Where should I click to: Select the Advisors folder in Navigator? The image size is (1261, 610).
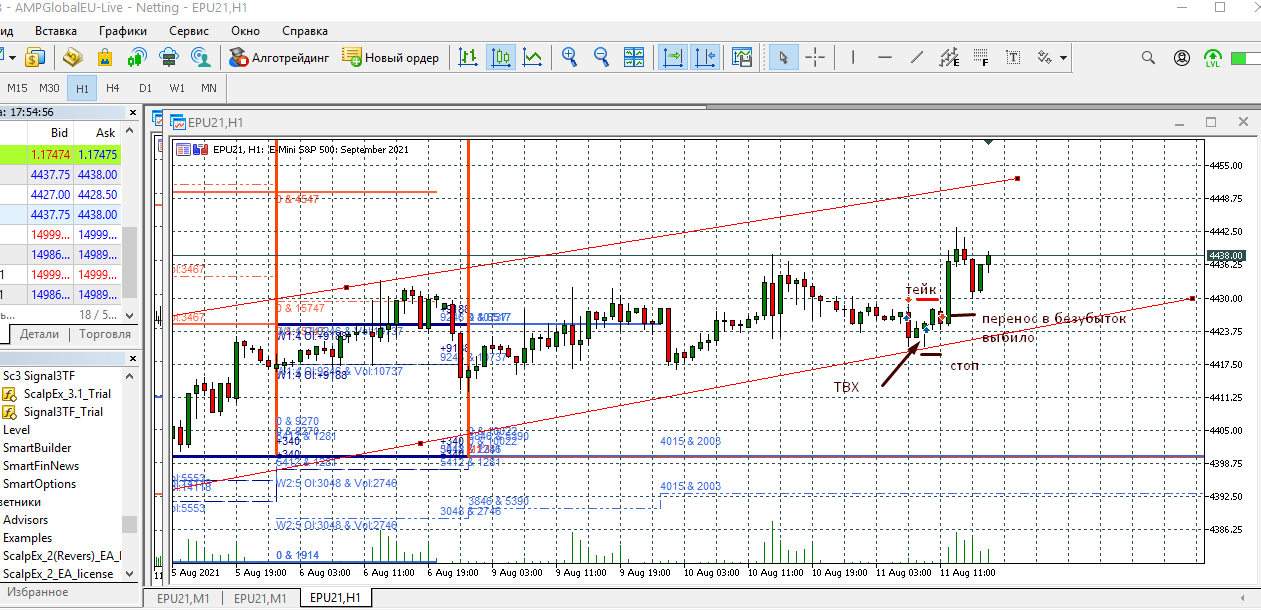click(26, 520)
